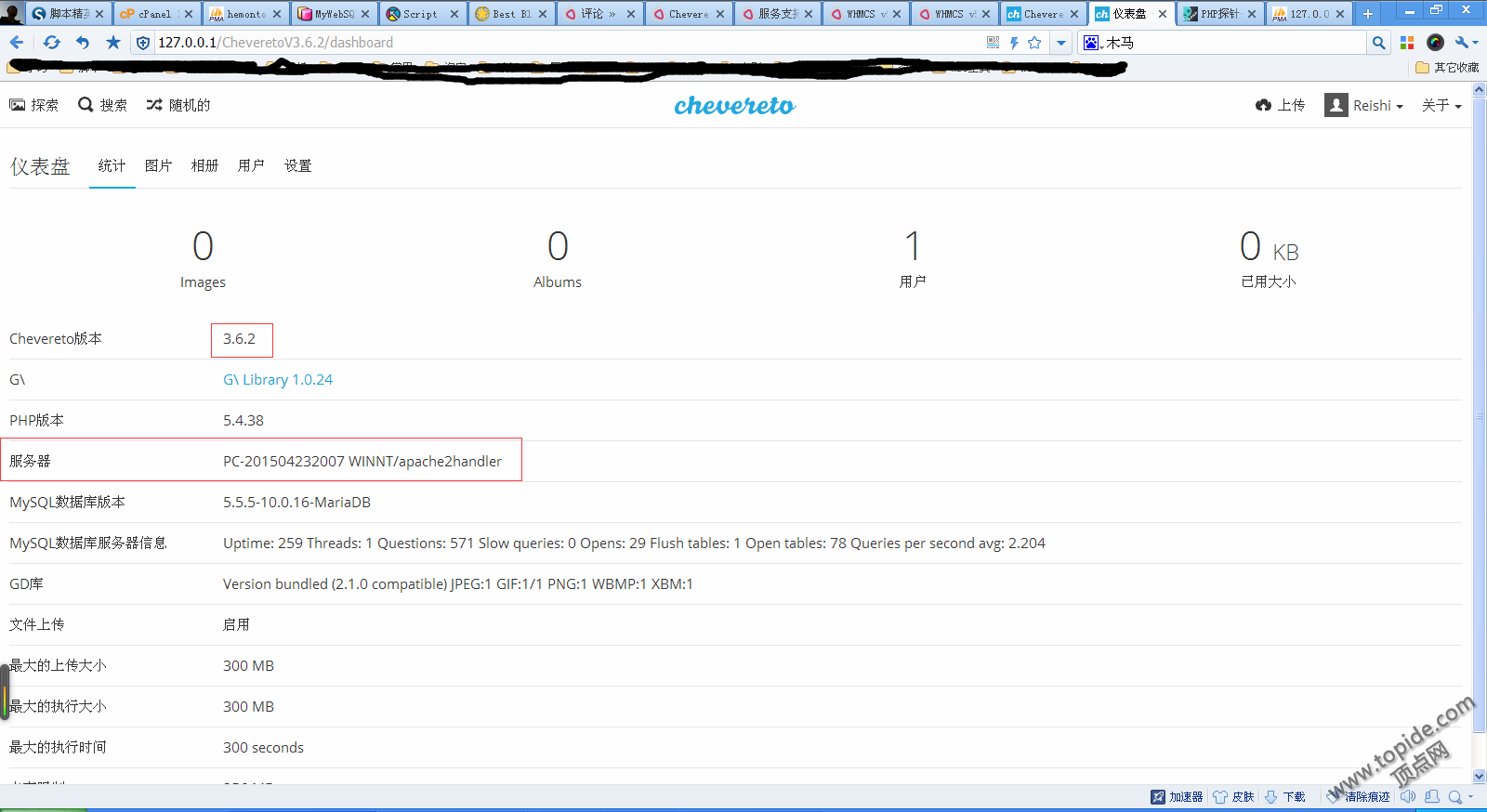Open the G\ Library 1.0.24 link
The width and height of the screenshot is (1487, 812).
[278, 379]
